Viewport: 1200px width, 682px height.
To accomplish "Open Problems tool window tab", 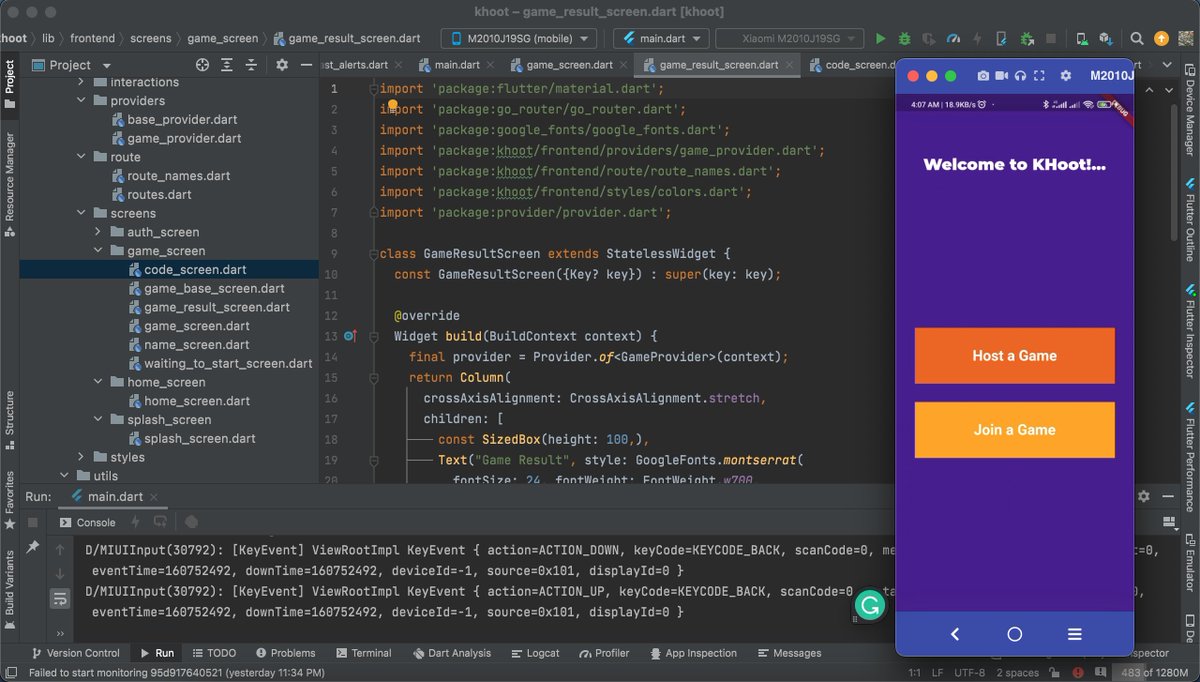I will pos(285,653).
